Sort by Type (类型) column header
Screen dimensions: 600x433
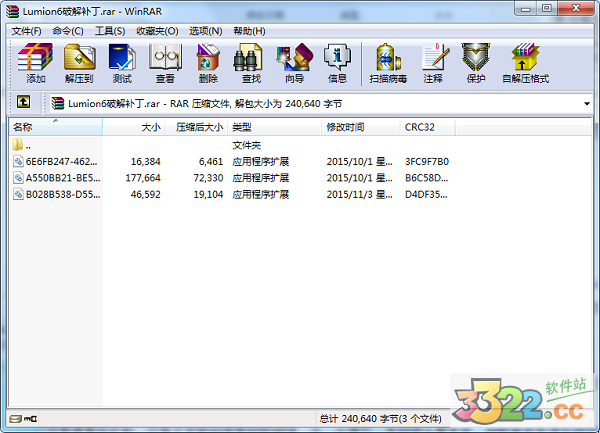click(274, 127)
